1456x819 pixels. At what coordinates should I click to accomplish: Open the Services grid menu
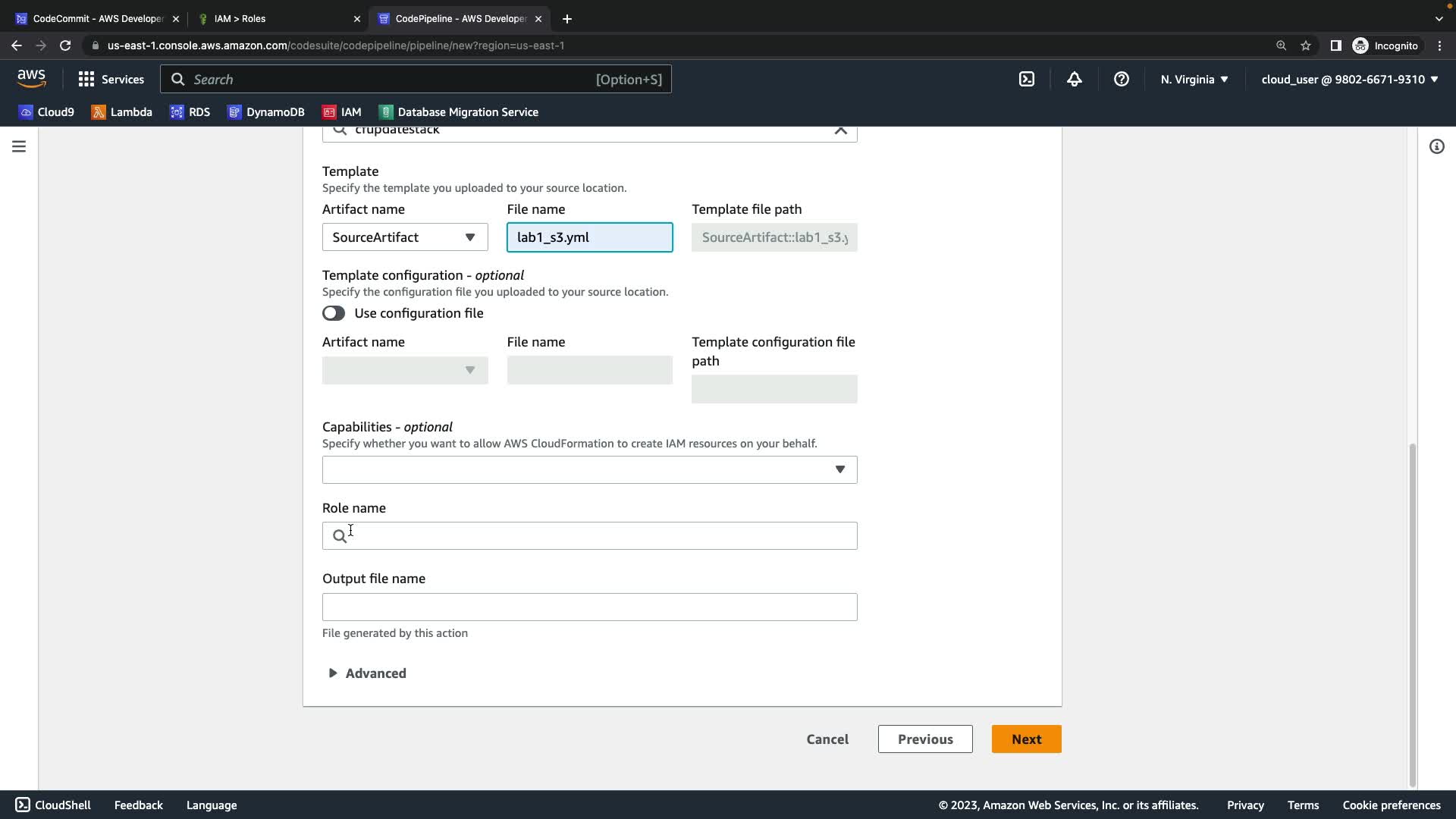click(x=111, y=79)
